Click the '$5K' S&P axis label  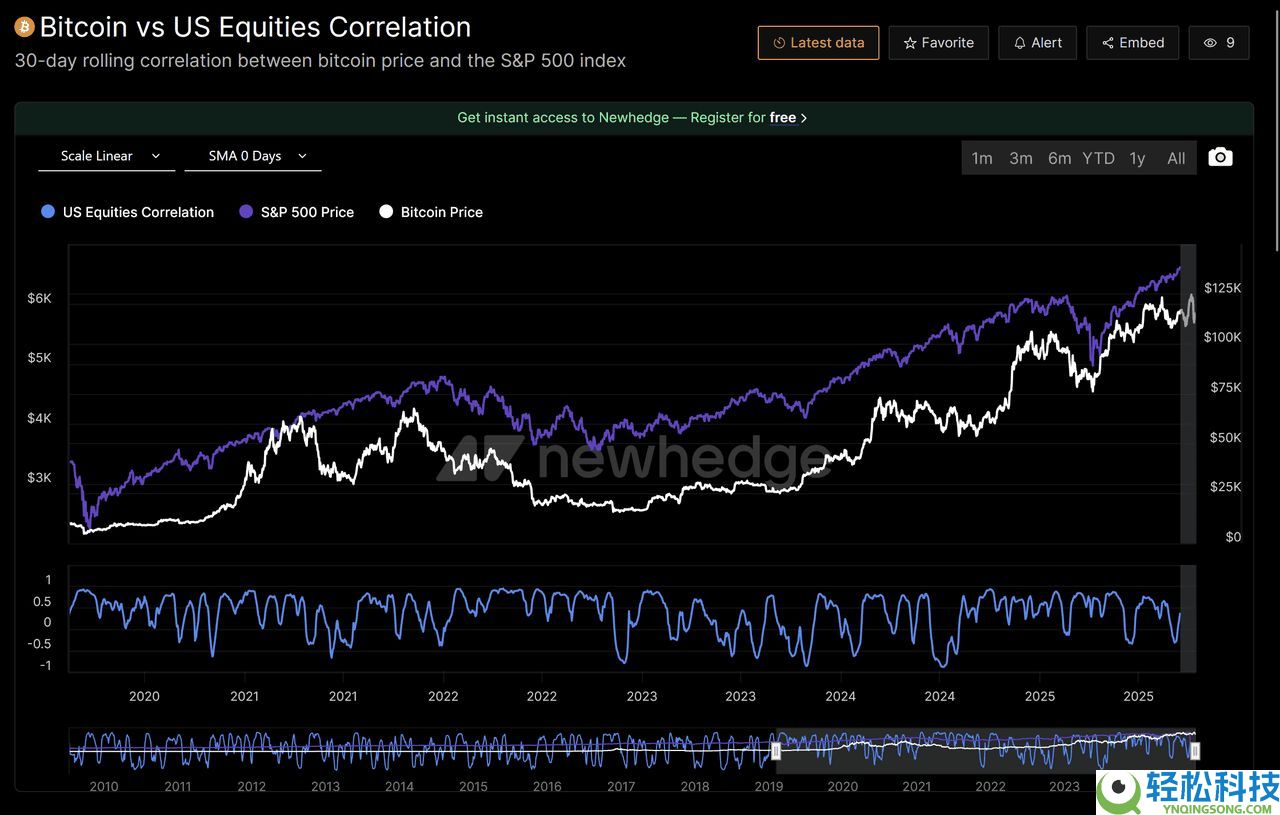(39, 358)
